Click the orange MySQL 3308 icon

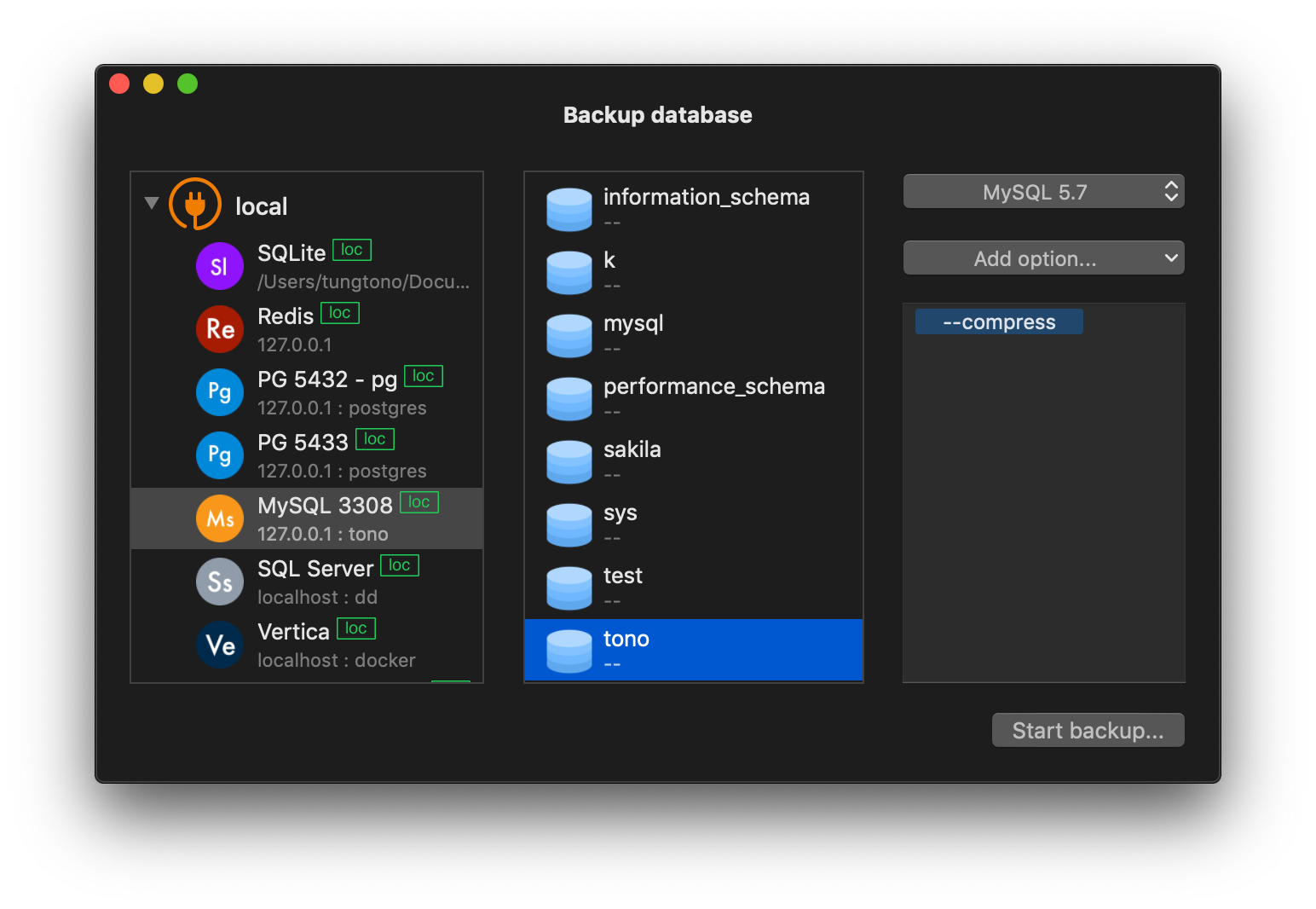tap(220, 518)
